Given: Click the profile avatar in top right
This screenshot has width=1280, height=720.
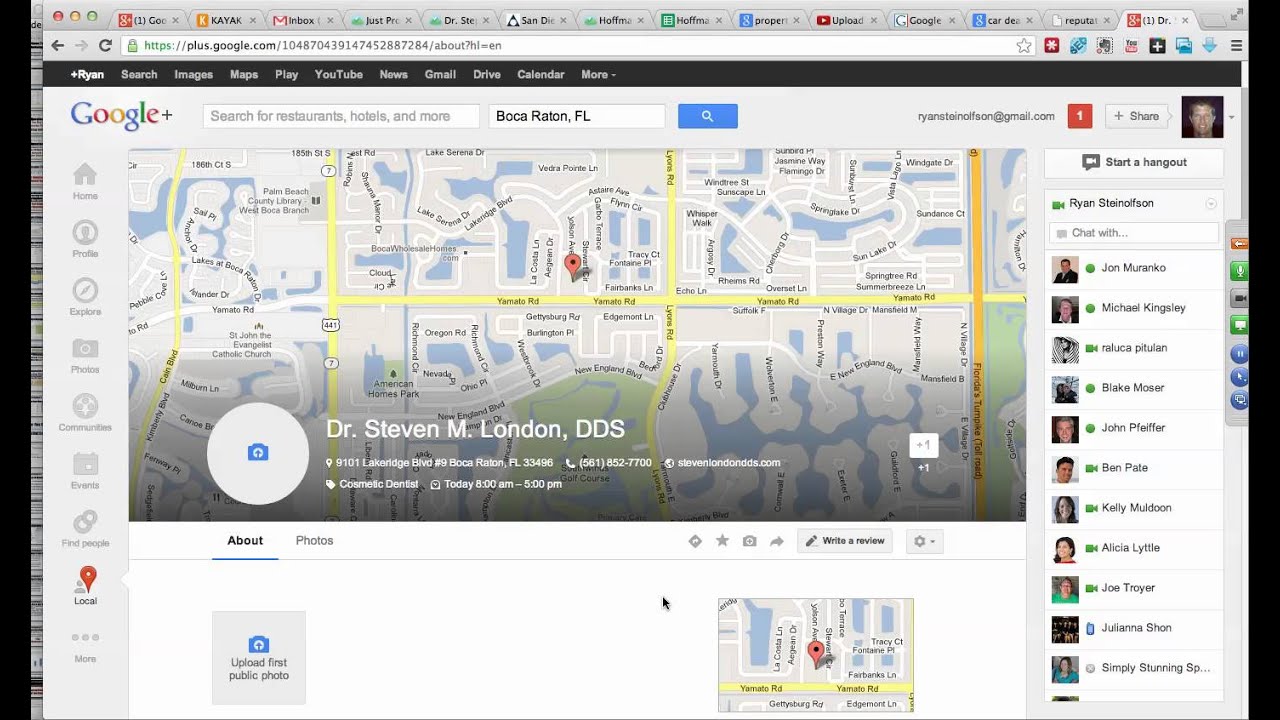Looking at the screenshot, I should (x=1202, y=117).
